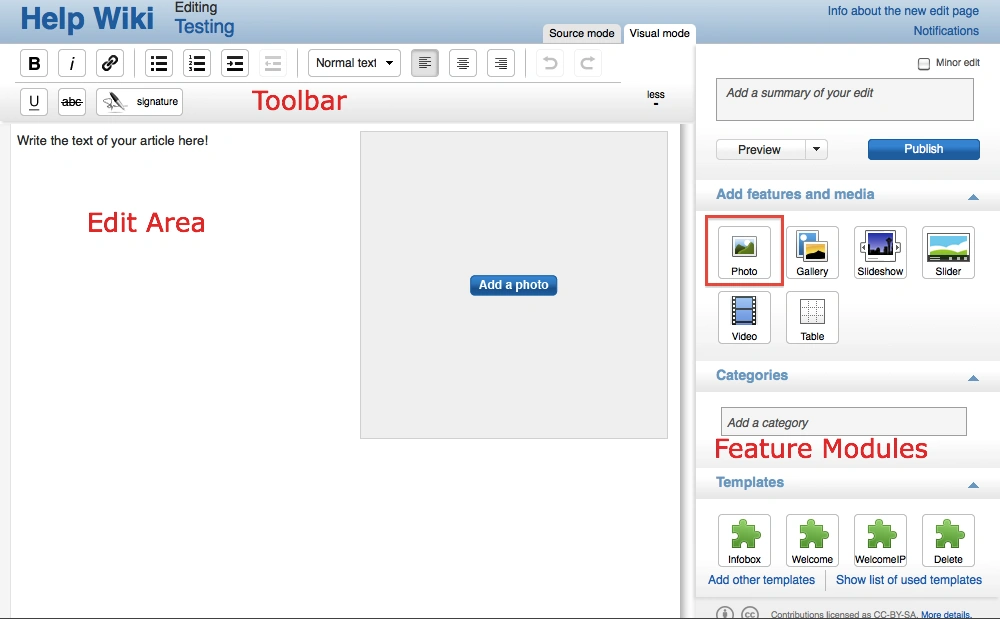Switch to Source mode tab

(581, 33)
